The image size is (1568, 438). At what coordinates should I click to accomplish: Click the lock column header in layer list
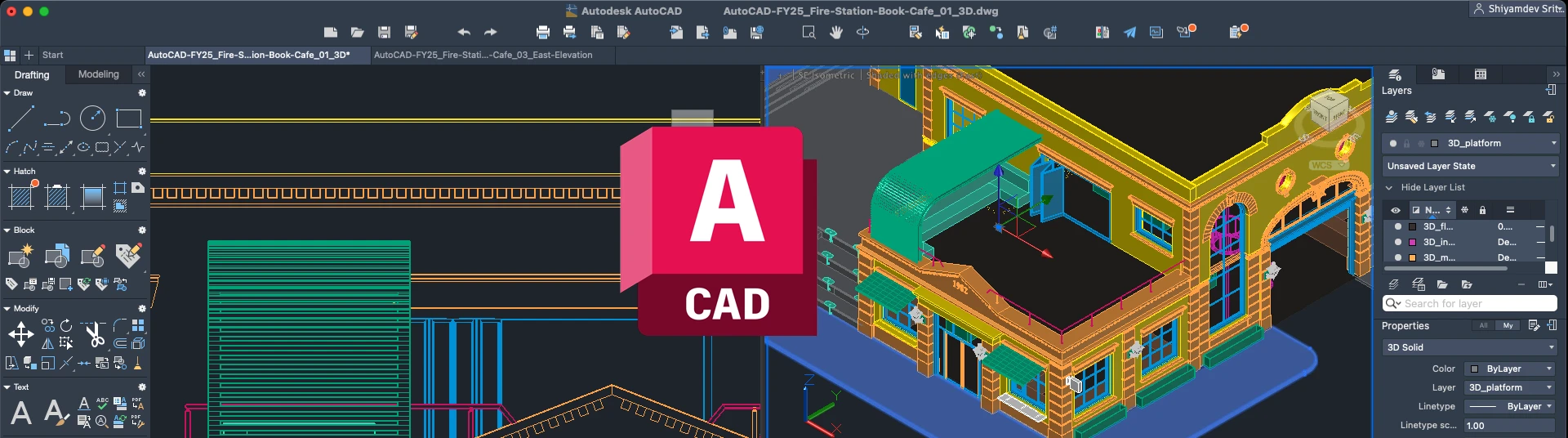1482,211
